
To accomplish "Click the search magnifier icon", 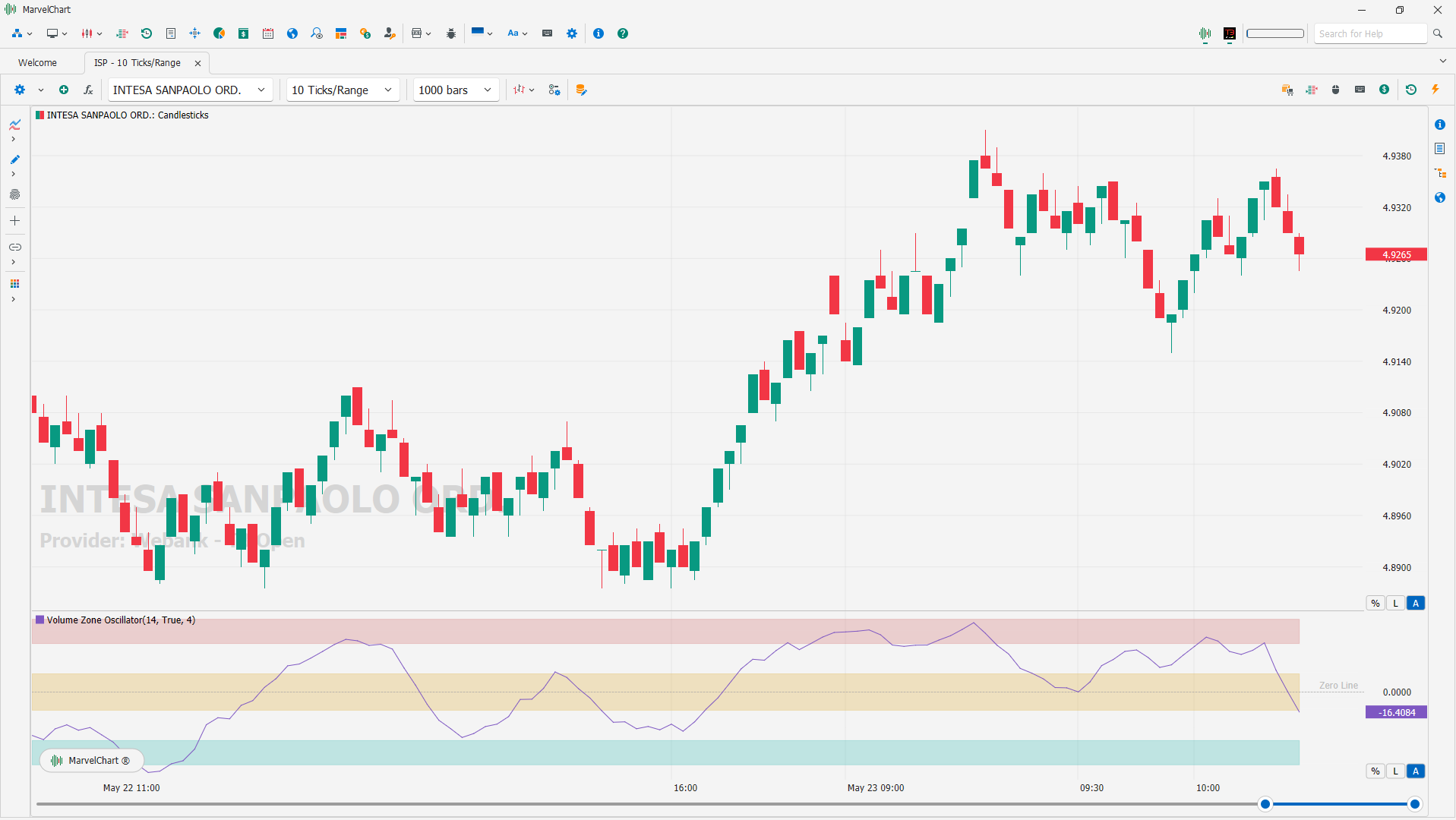I will (1438, 33).
